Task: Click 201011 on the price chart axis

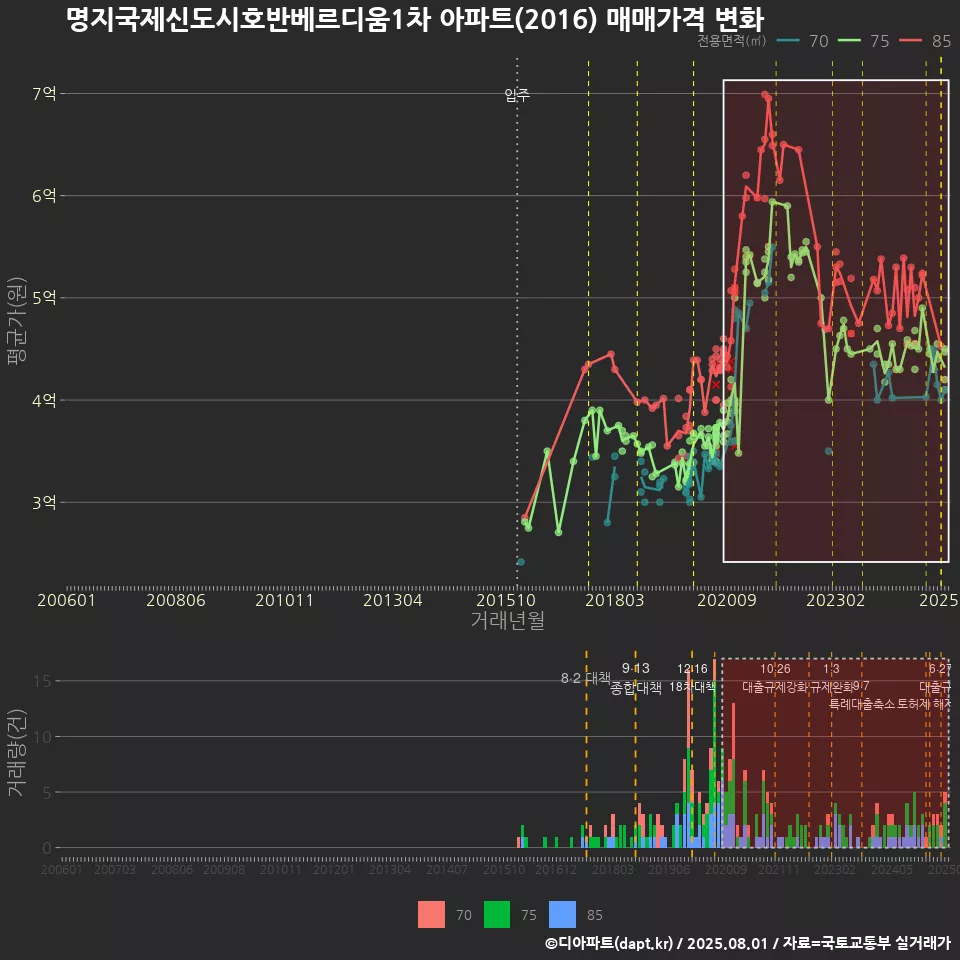Action: (x=284, y=600)
